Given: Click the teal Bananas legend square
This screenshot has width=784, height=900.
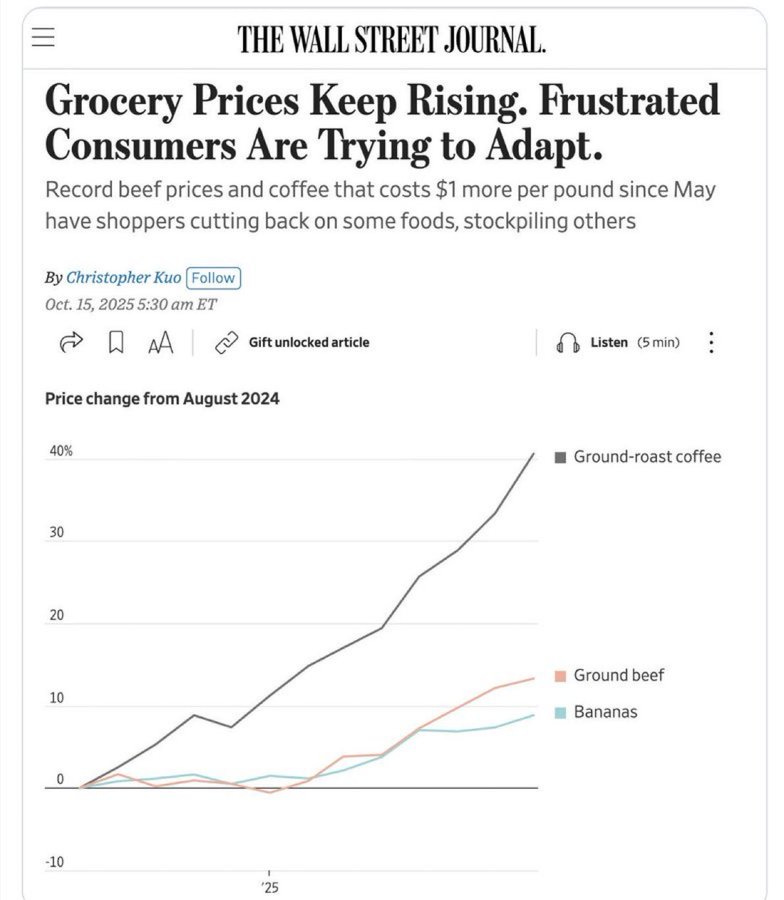Looking at the screenshot, I should tap(560, 712).
